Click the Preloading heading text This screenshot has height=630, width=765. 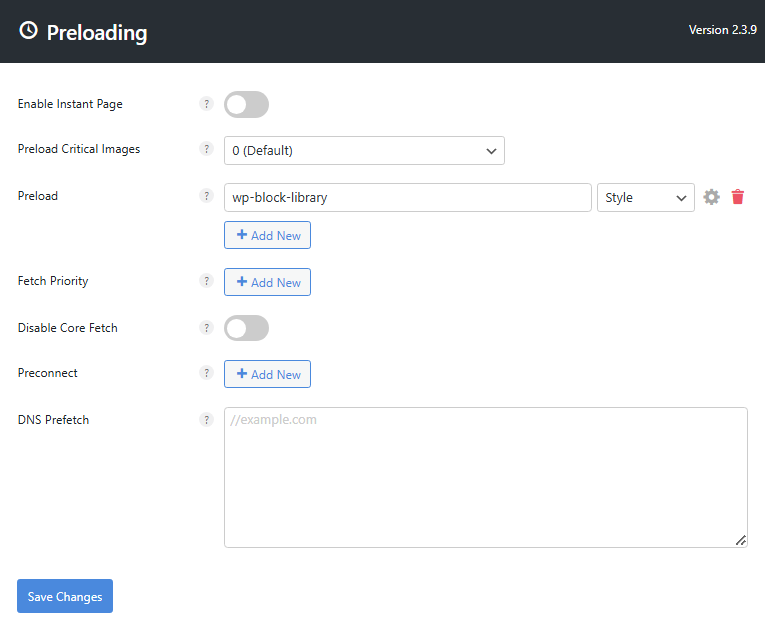[x=97, y=33]
